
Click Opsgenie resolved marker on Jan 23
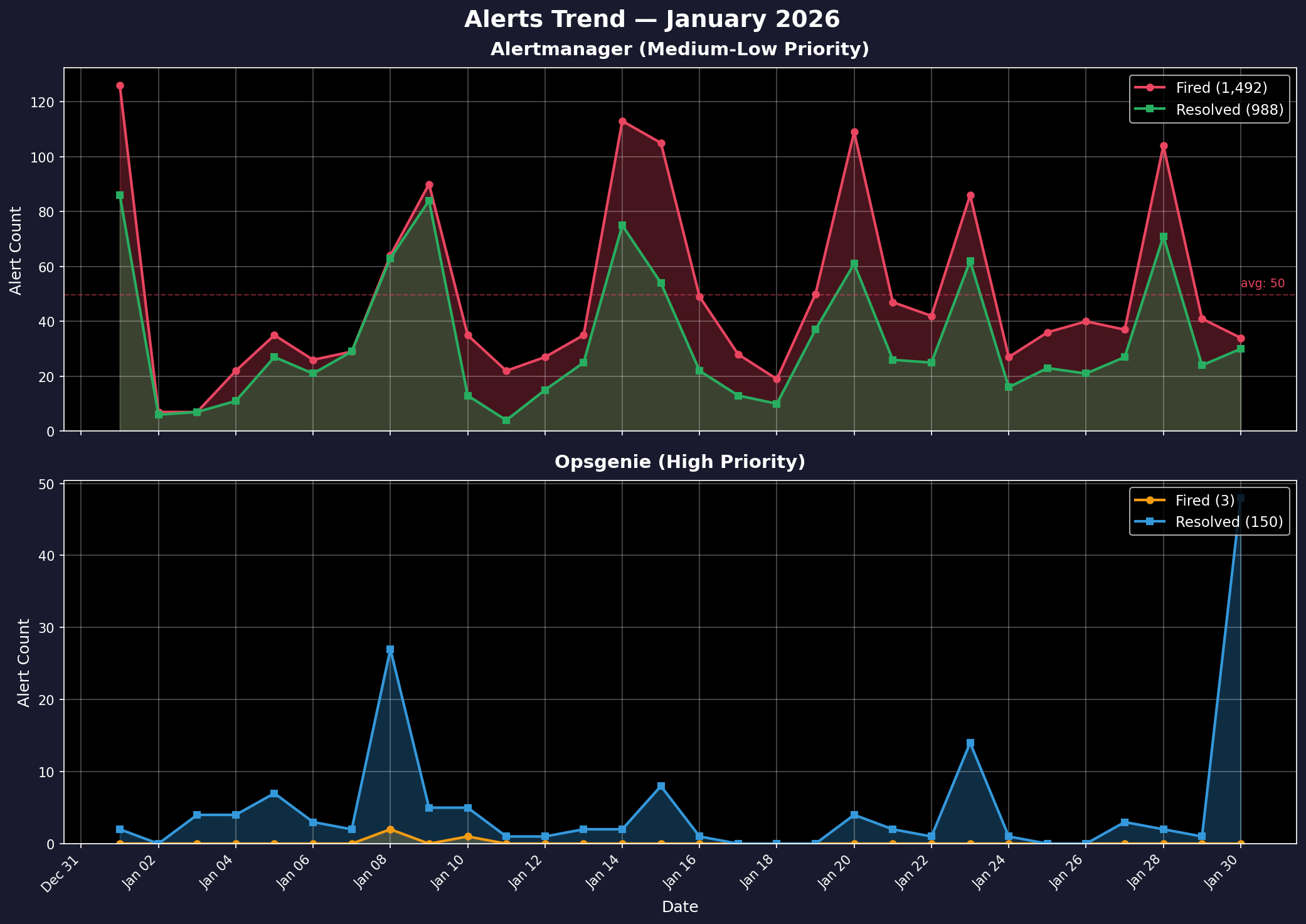coord(970,743)
